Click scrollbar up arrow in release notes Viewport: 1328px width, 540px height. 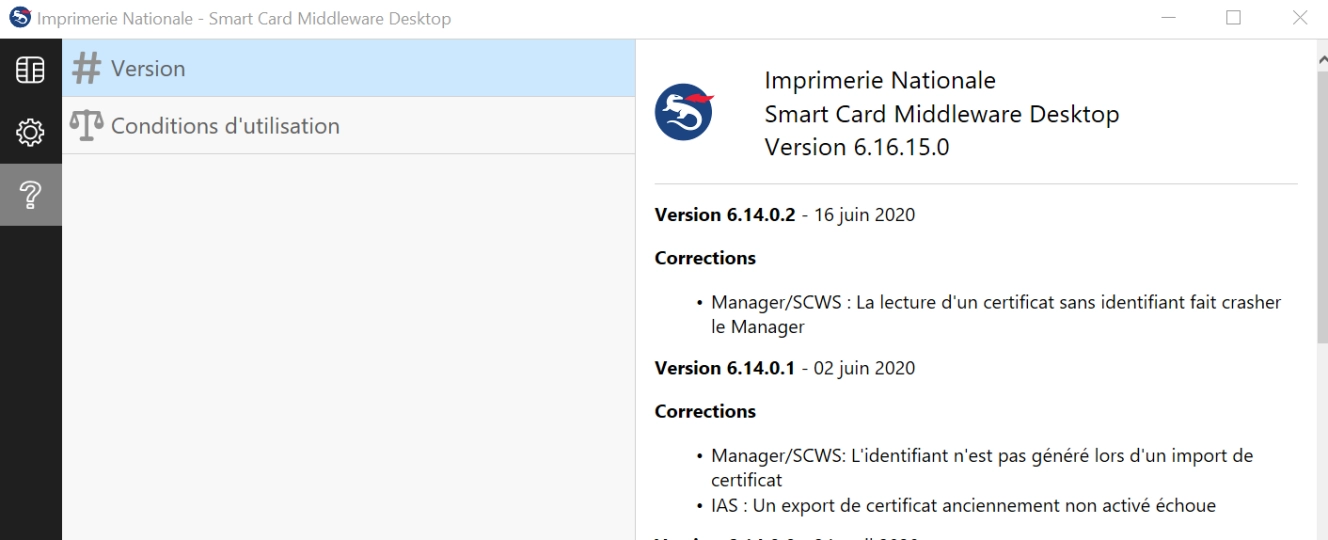point(1322,61)
